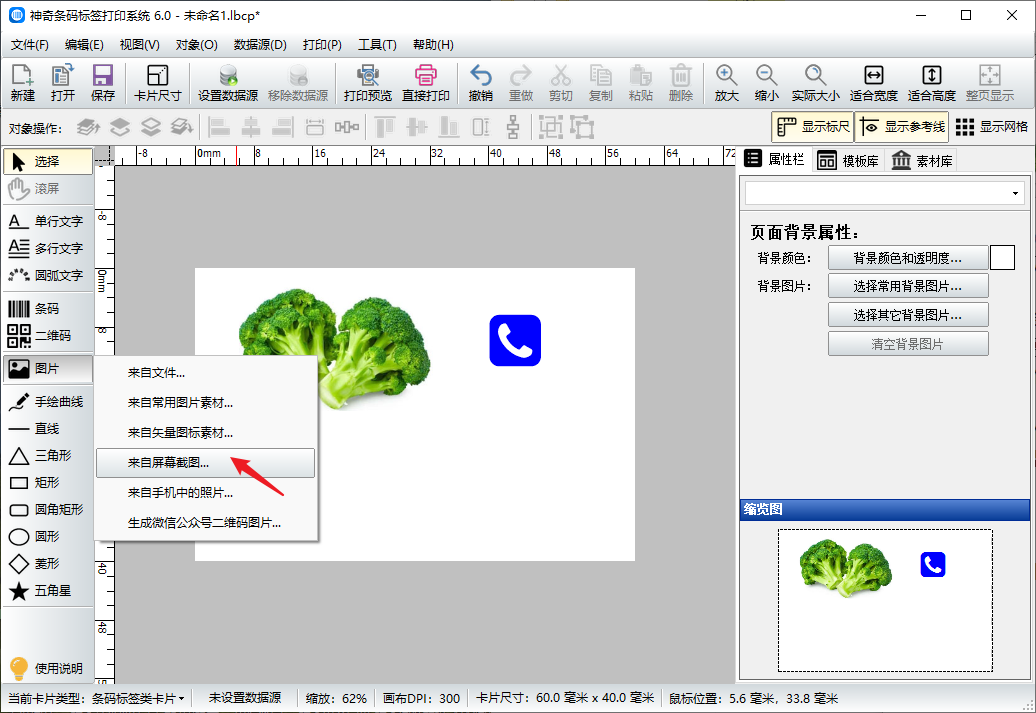Select the 二维码 QR code tool

48,336
